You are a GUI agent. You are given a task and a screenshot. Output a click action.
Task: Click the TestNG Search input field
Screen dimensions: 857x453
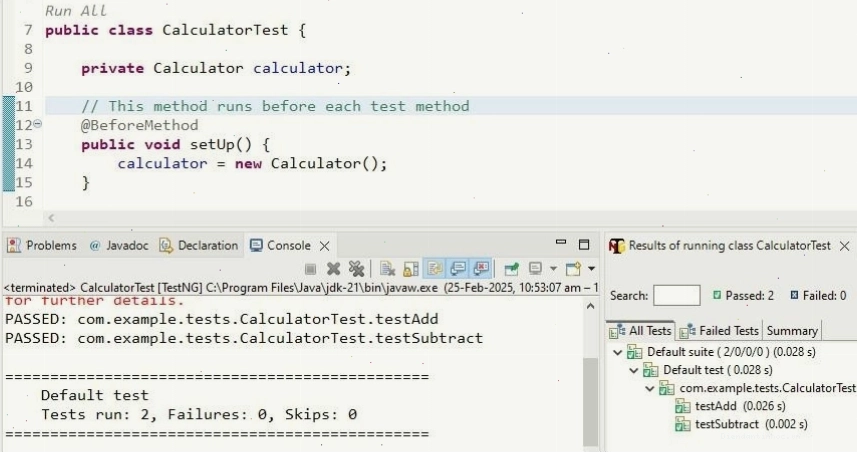click(677, 296)
